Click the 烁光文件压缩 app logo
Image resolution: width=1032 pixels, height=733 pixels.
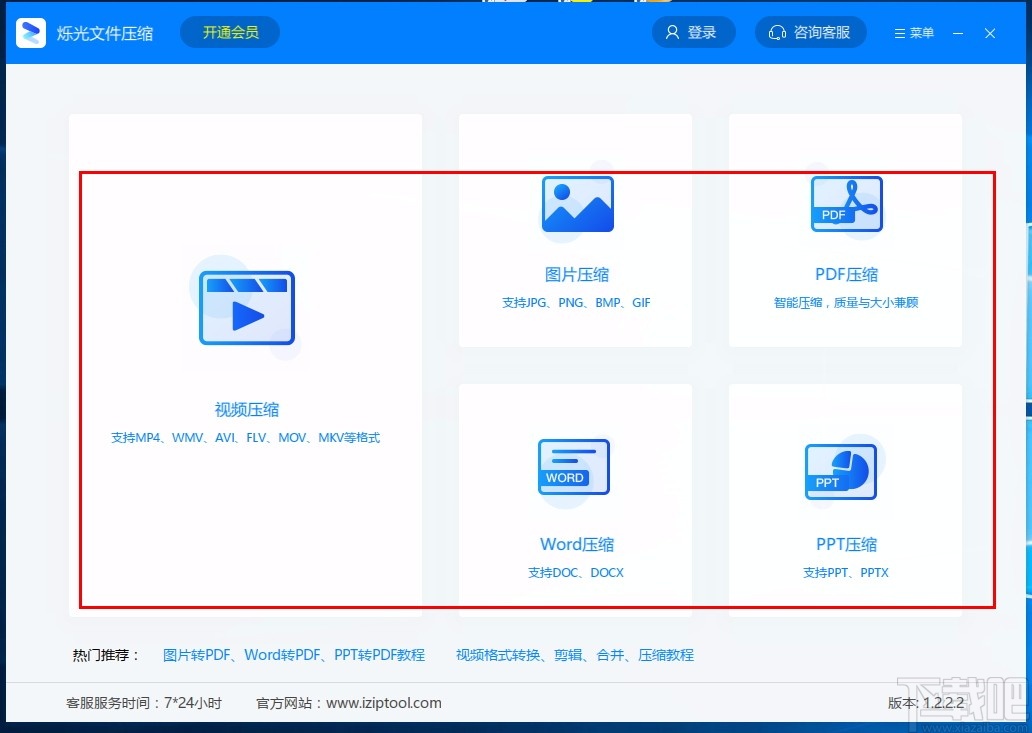[31, 32]
